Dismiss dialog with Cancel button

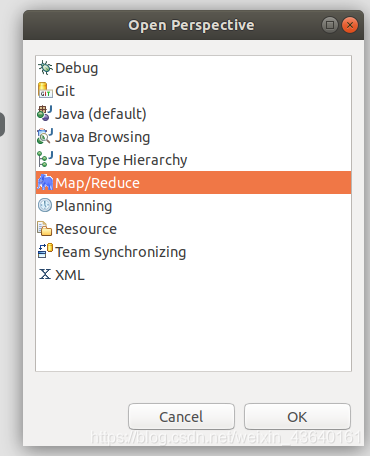[181, 417]
